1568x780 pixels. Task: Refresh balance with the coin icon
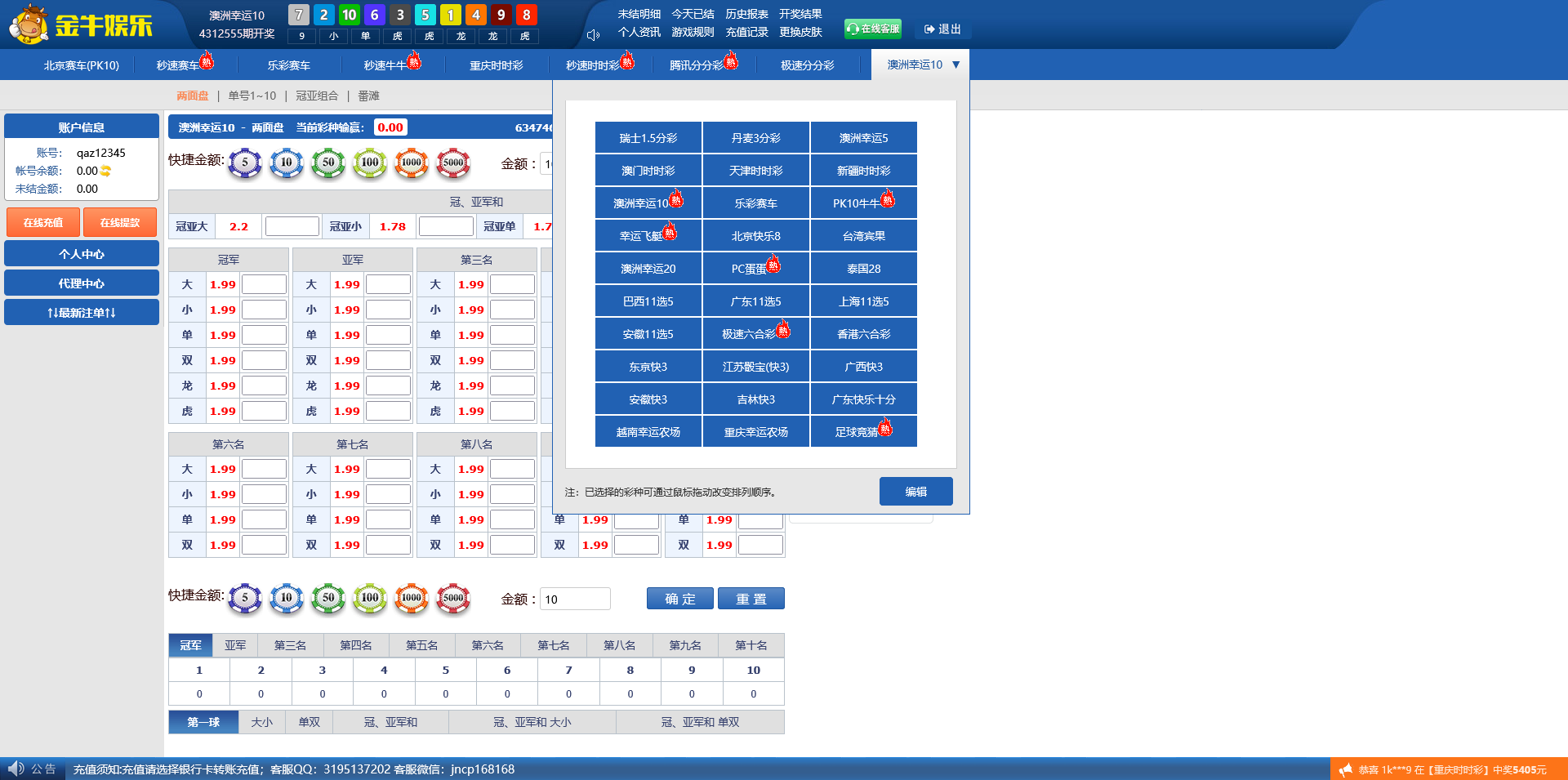(x=105, y=172)
